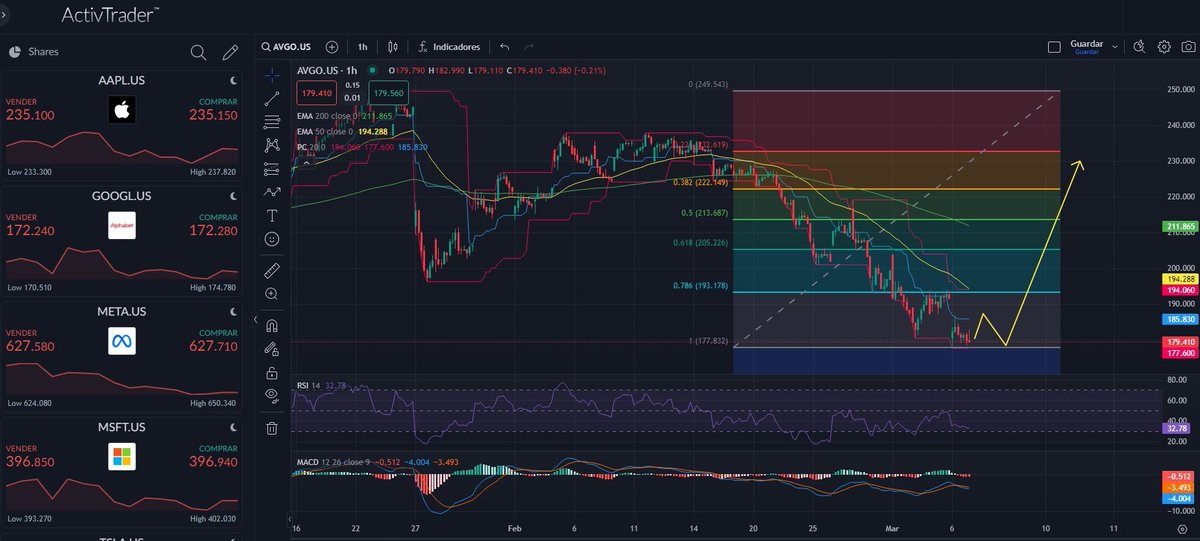
Task: Open the 1h timeframe dropdown
Action: (x=363, y=47)
